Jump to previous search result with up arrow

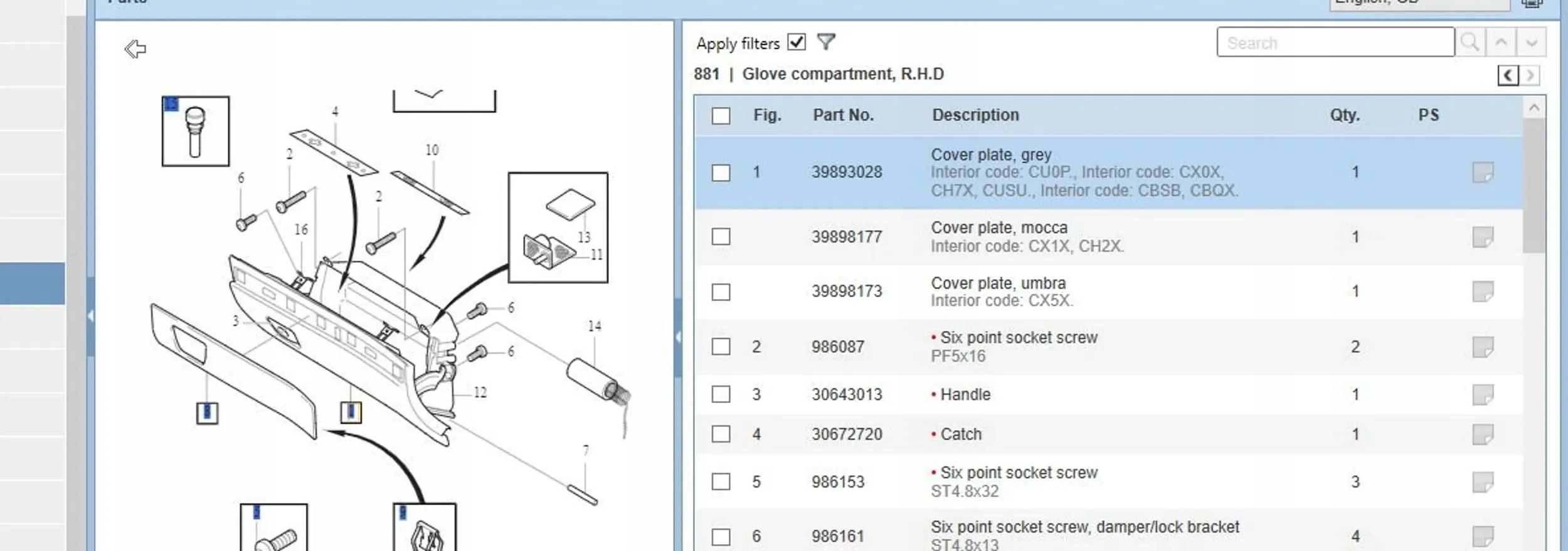click(1501, 43)
